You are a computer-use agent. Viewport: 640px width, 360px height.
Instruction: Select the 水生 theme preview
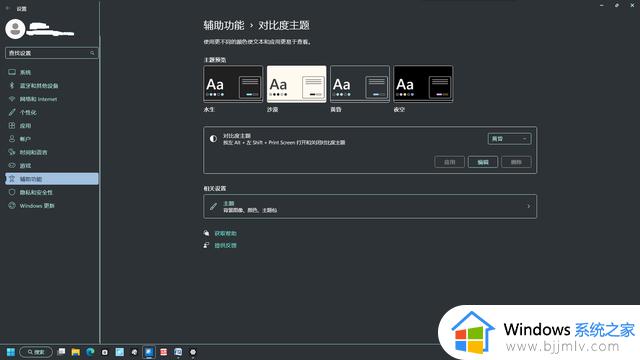click(x=233, y=84)
